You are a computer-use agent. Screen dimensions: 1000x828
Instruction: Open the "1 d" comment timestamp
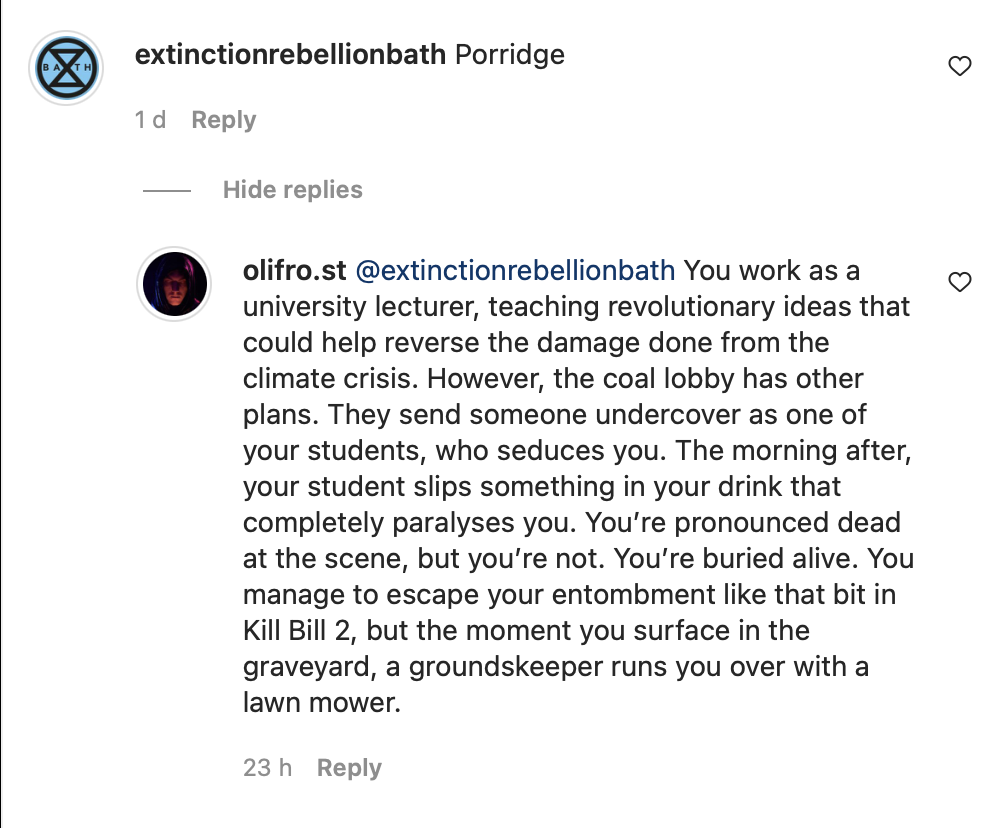(150, 120)
